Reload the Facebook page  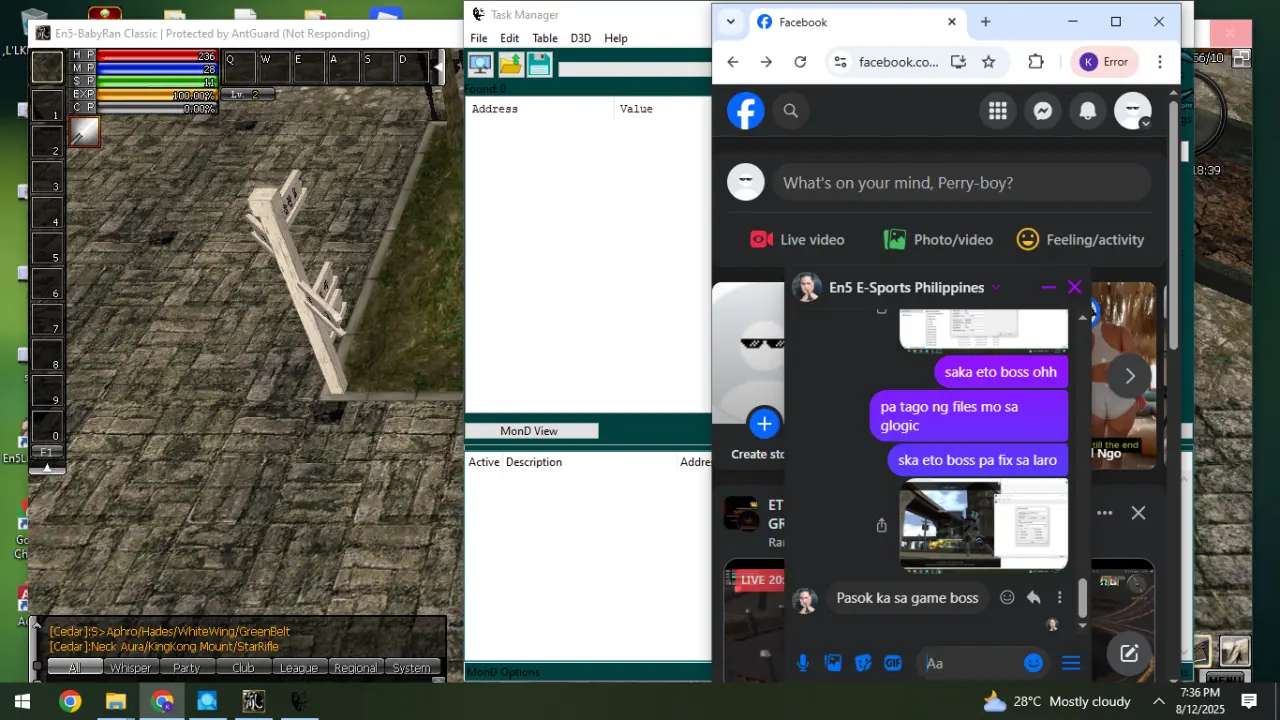[x=800, y=62]
